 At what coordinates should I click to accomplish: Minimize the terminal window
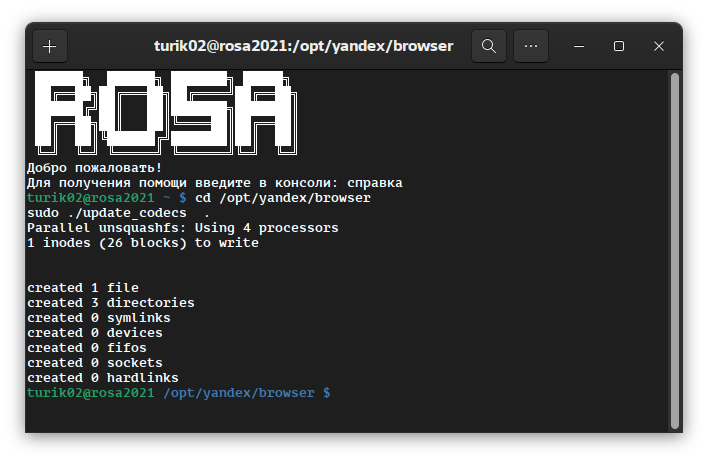(x=579, y=46)
